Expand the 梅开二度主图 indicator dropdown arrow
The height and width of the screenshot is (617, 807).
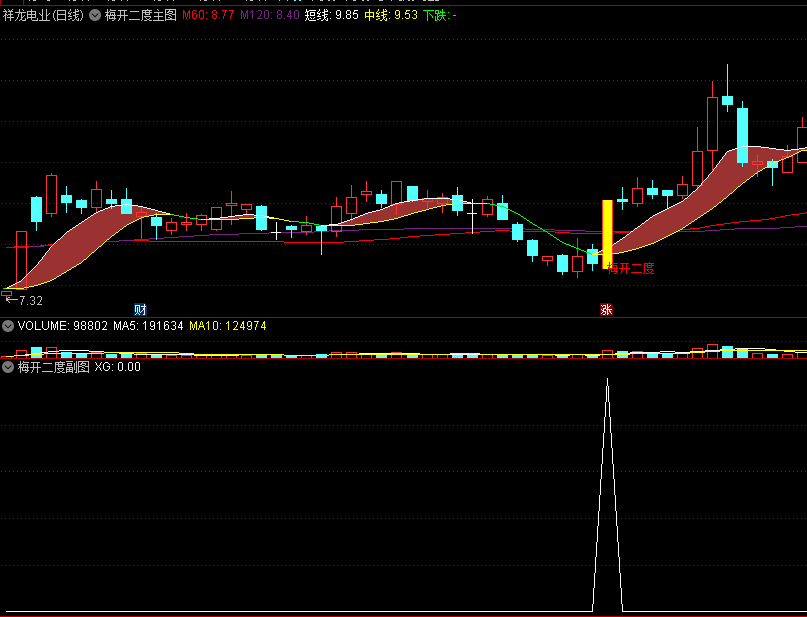tap(95, 15)
